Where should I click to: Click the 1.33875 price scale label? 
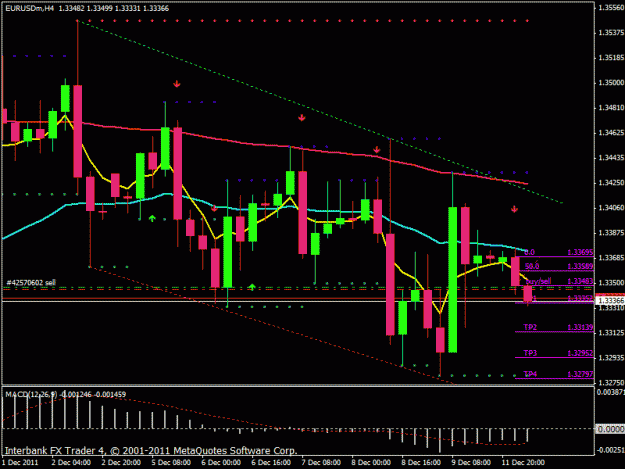point(611,233)
